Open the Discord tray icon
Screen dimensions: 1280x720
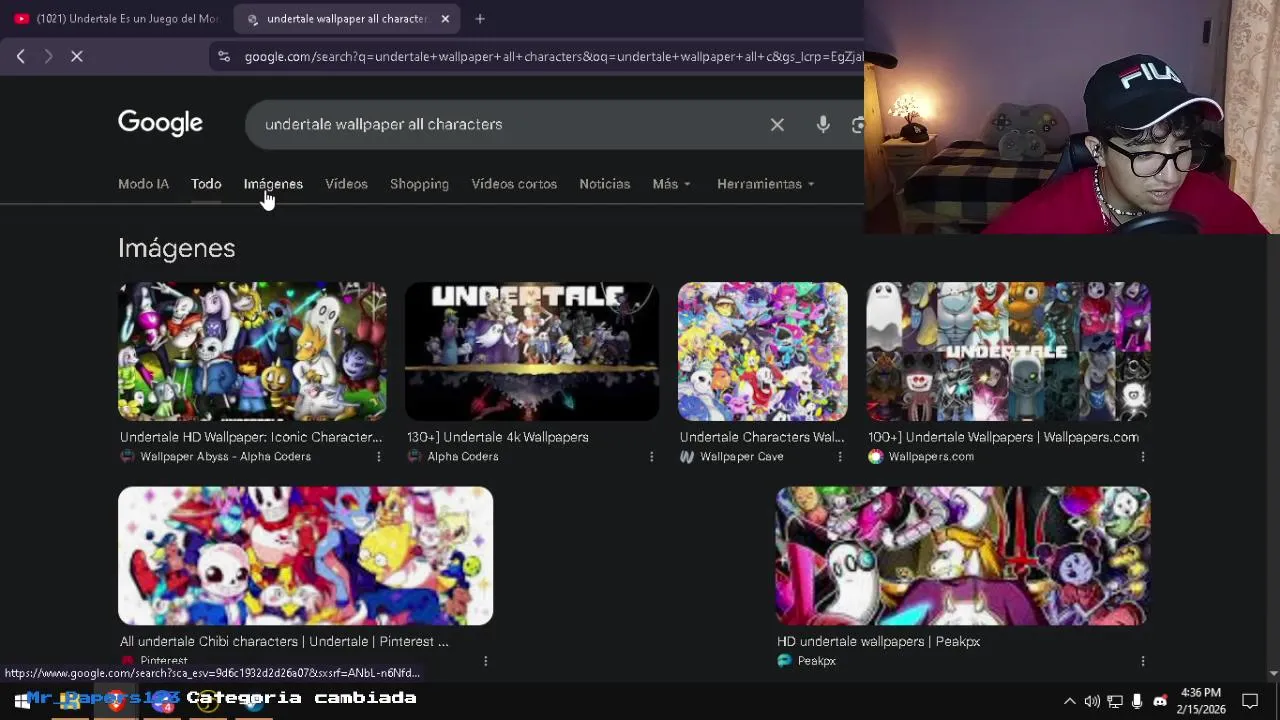coord(1160,701)
